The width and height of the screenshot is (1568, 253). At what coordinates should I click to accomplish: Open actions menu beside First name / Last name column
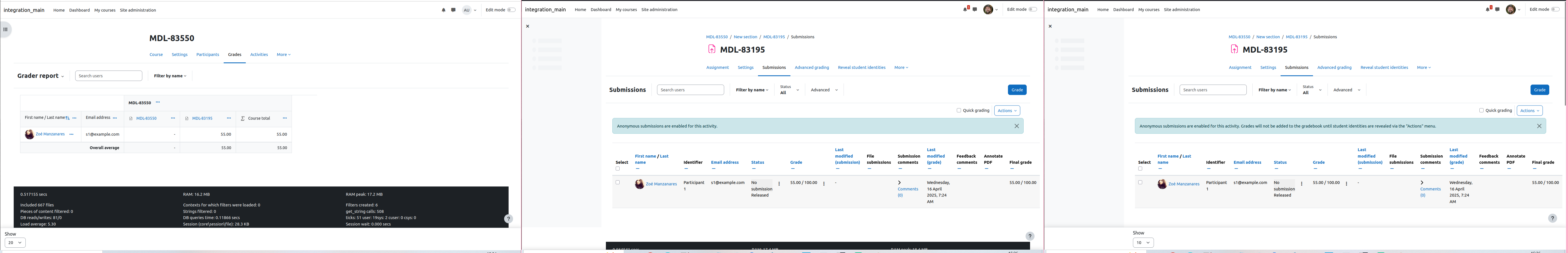[74, 118]
